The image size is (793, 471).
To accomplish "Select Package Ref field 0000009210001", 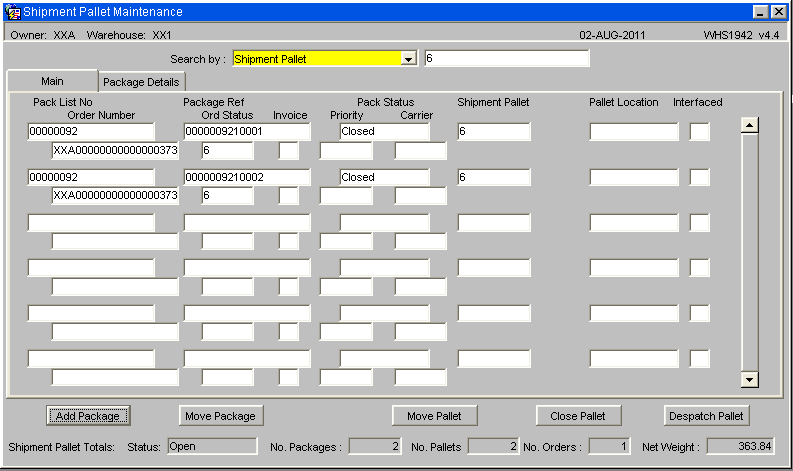I will click(247, 132).
